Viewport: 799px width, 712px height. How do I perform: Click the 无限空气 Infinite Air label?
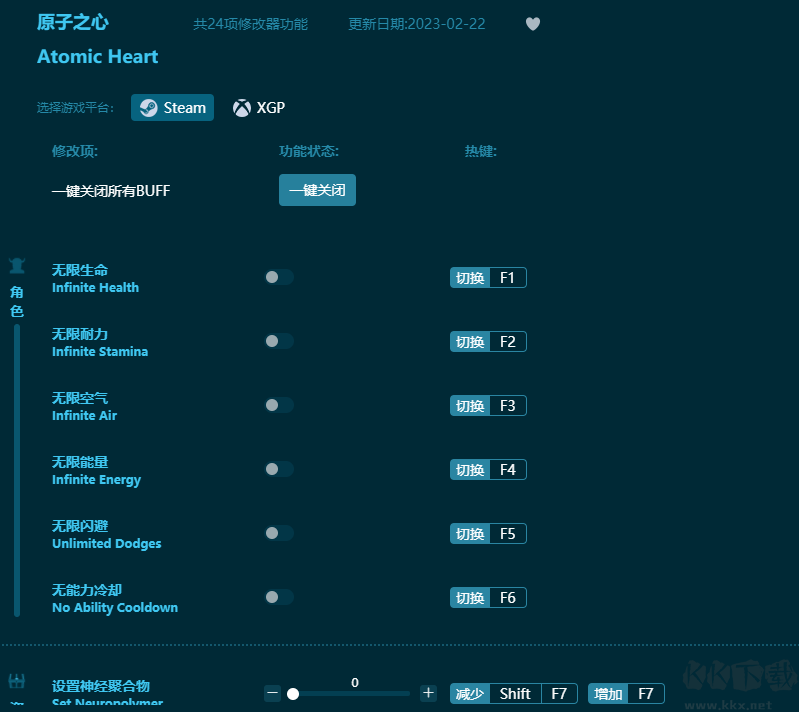click(85, 406)
